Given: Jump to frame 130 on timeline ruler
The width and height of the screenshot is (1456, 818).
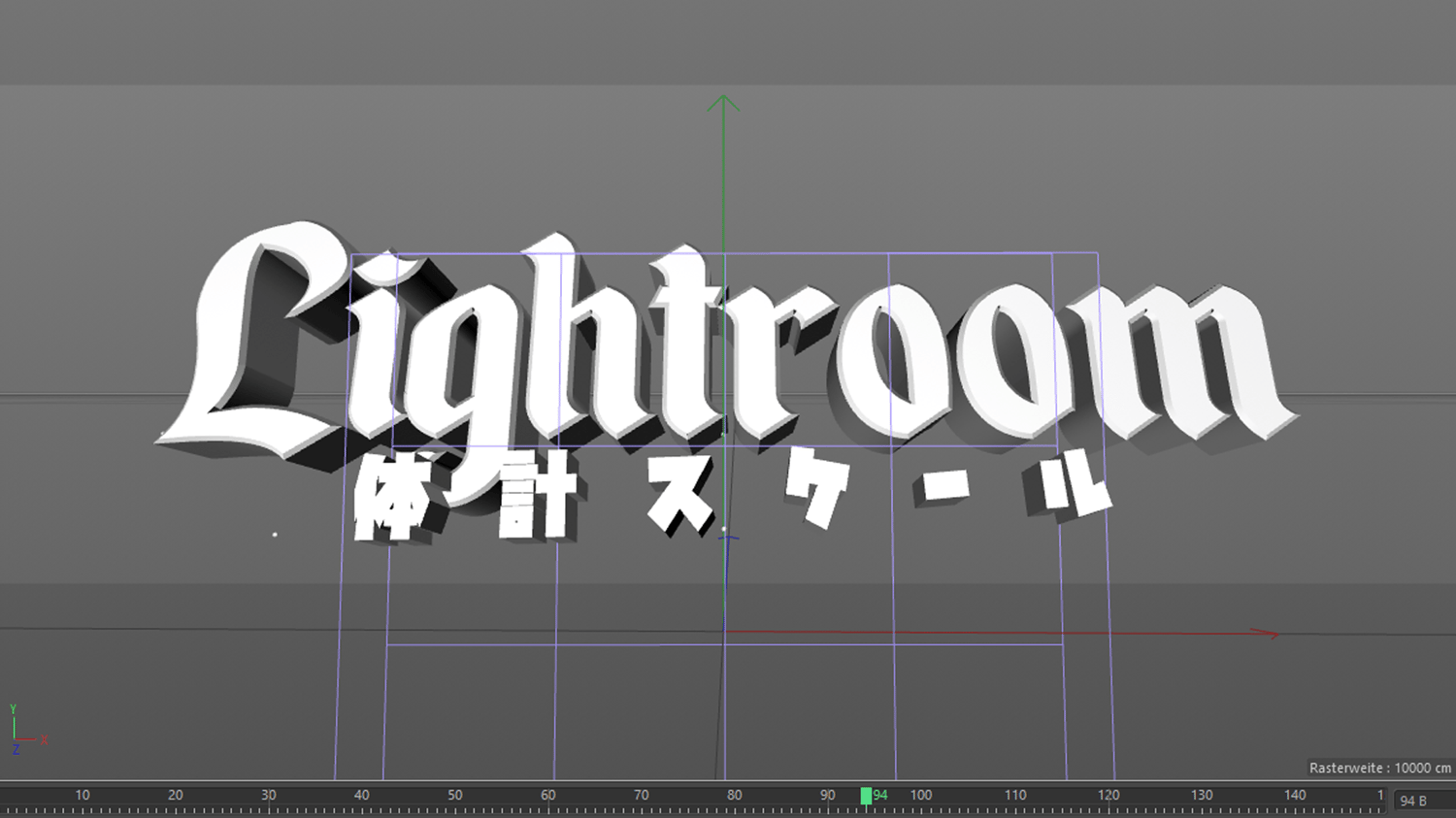Looking at the screenshot, I should pyautogui.click(x=1202, y=795).
